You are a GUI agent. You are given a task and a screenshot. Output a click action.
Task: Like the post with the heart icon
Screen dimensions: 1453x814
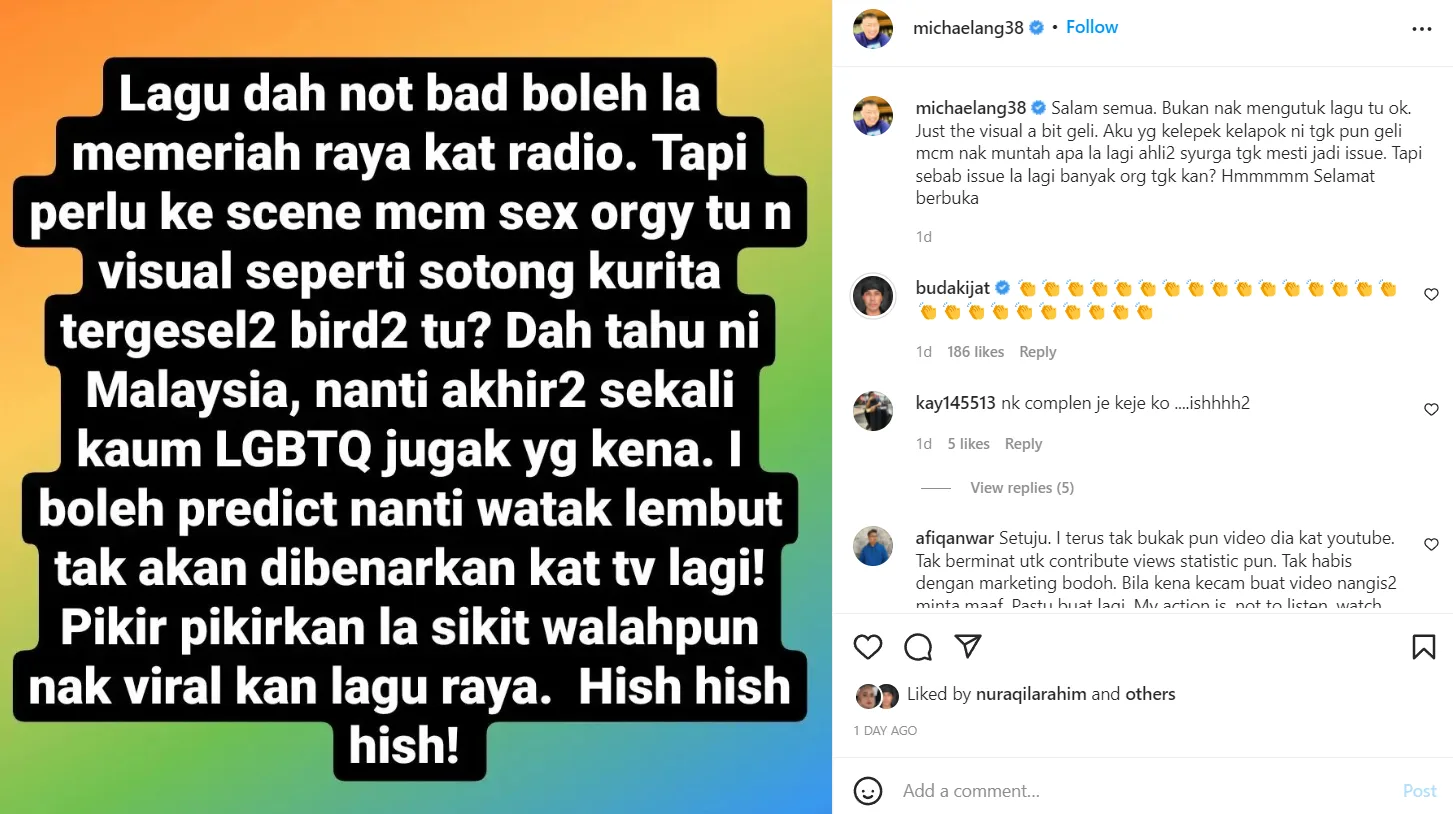pyautogui.click(x=868, y=647)
